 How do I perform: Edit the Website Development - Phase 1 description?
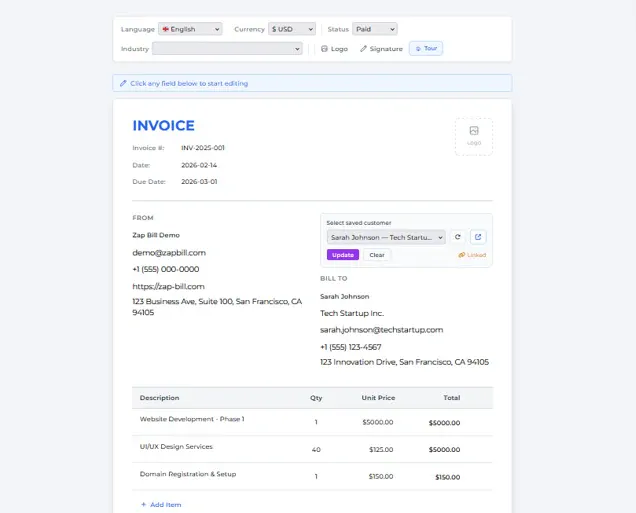coord(192,419)
